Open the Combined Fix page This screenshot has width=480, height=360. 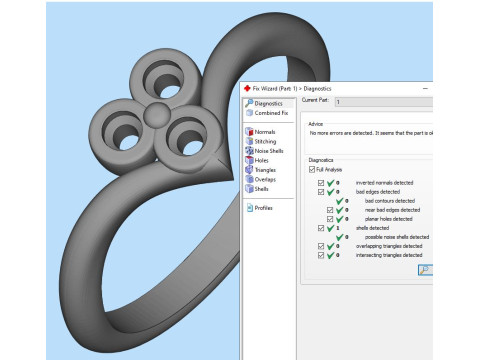pos(271,113)
